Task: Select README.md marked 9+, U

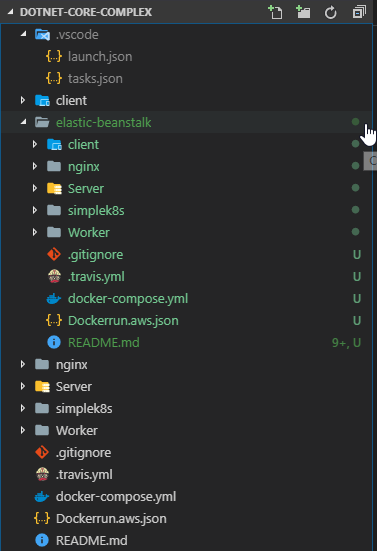Action: pos(104,342)
